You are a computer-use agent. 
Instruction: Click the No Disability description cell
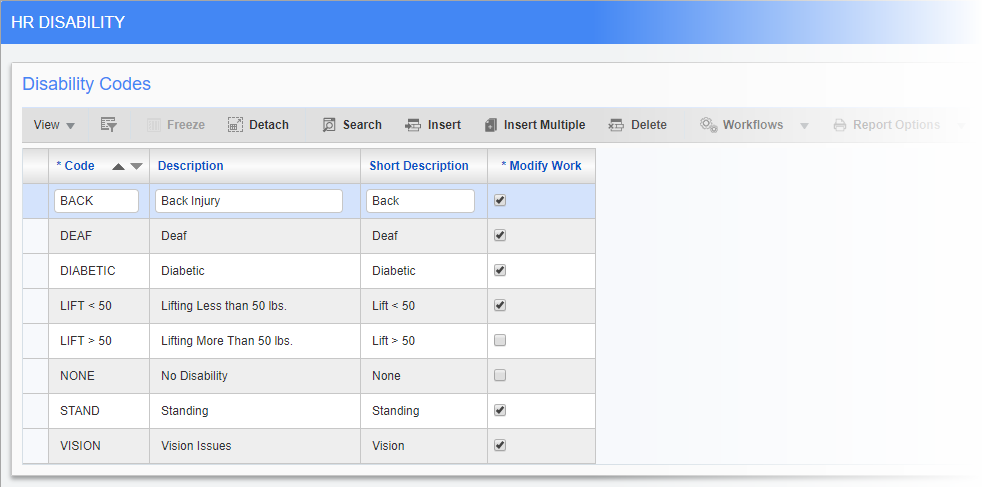tap(255, 376)
